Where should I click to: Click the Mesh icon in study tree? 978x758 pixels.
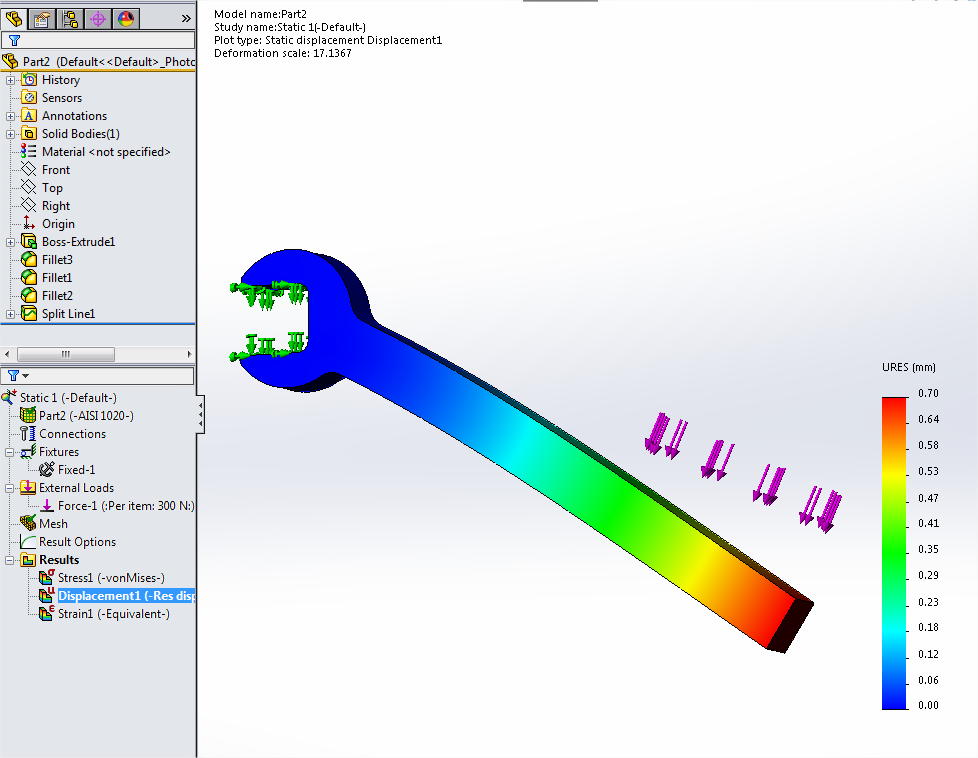(28, 524)
